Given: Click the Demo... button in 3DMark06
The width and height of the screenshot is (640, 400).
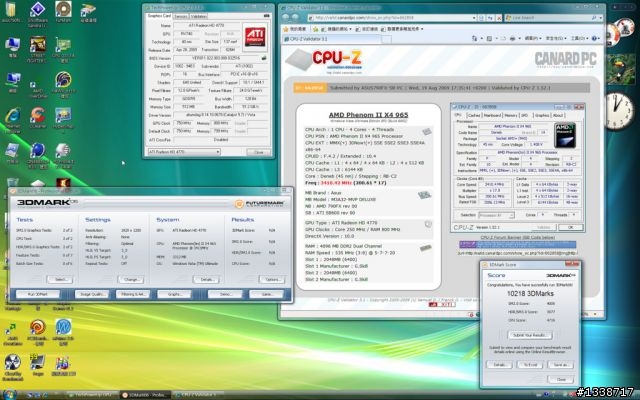Looking at the screenshot, I should [x=225, y=294].
